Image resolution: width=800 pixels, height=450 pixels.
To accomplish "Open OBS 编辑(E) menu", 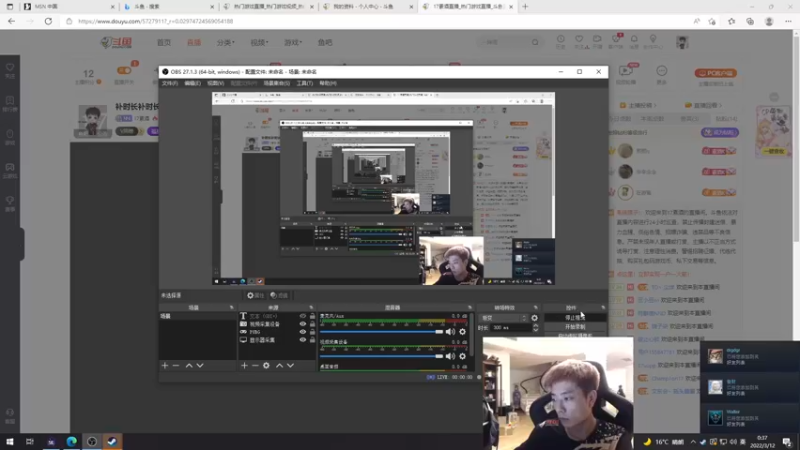I will (192, 83).
